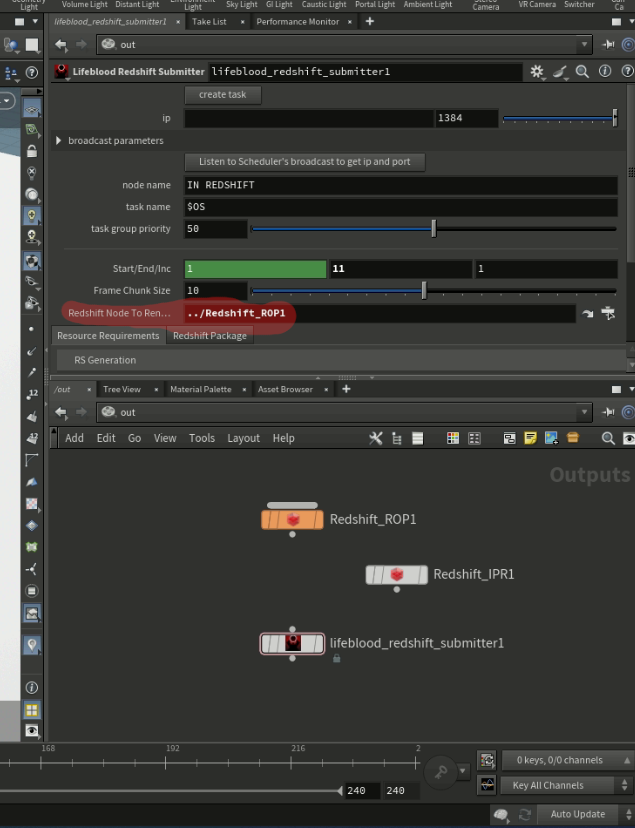Screen dimensions: 635x828
Task: Toggle the grouped view icon in network toolbar
Action: [474, 438]
